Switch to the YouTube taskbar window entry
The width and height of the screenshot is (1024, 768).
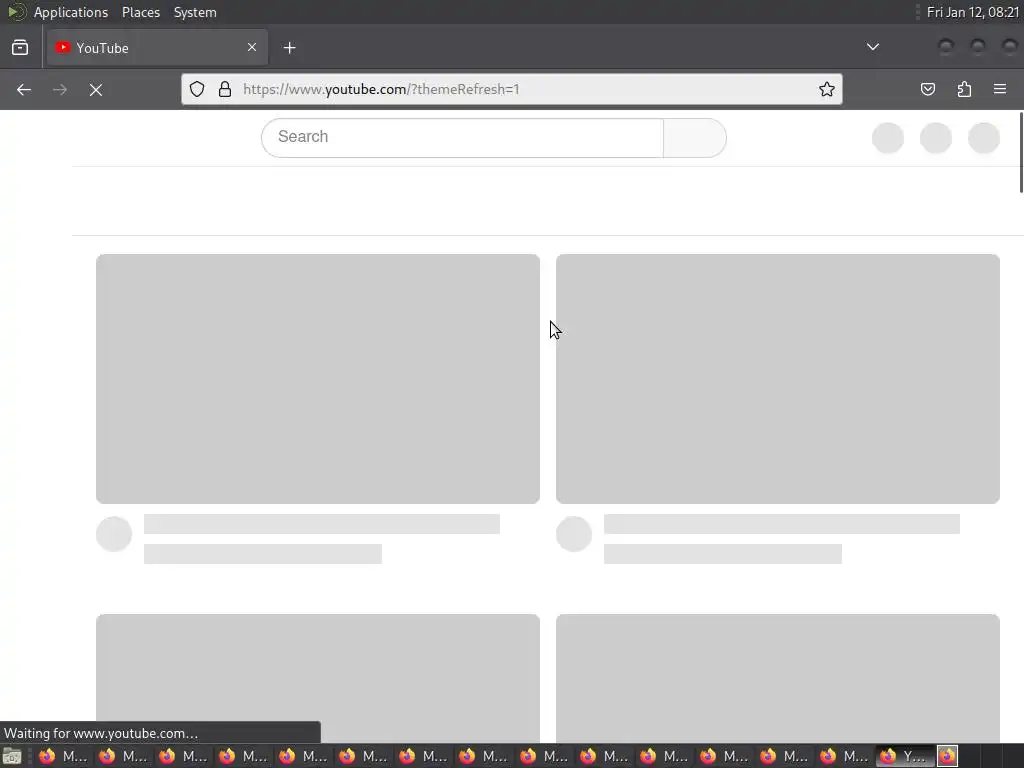coord(905,756)
